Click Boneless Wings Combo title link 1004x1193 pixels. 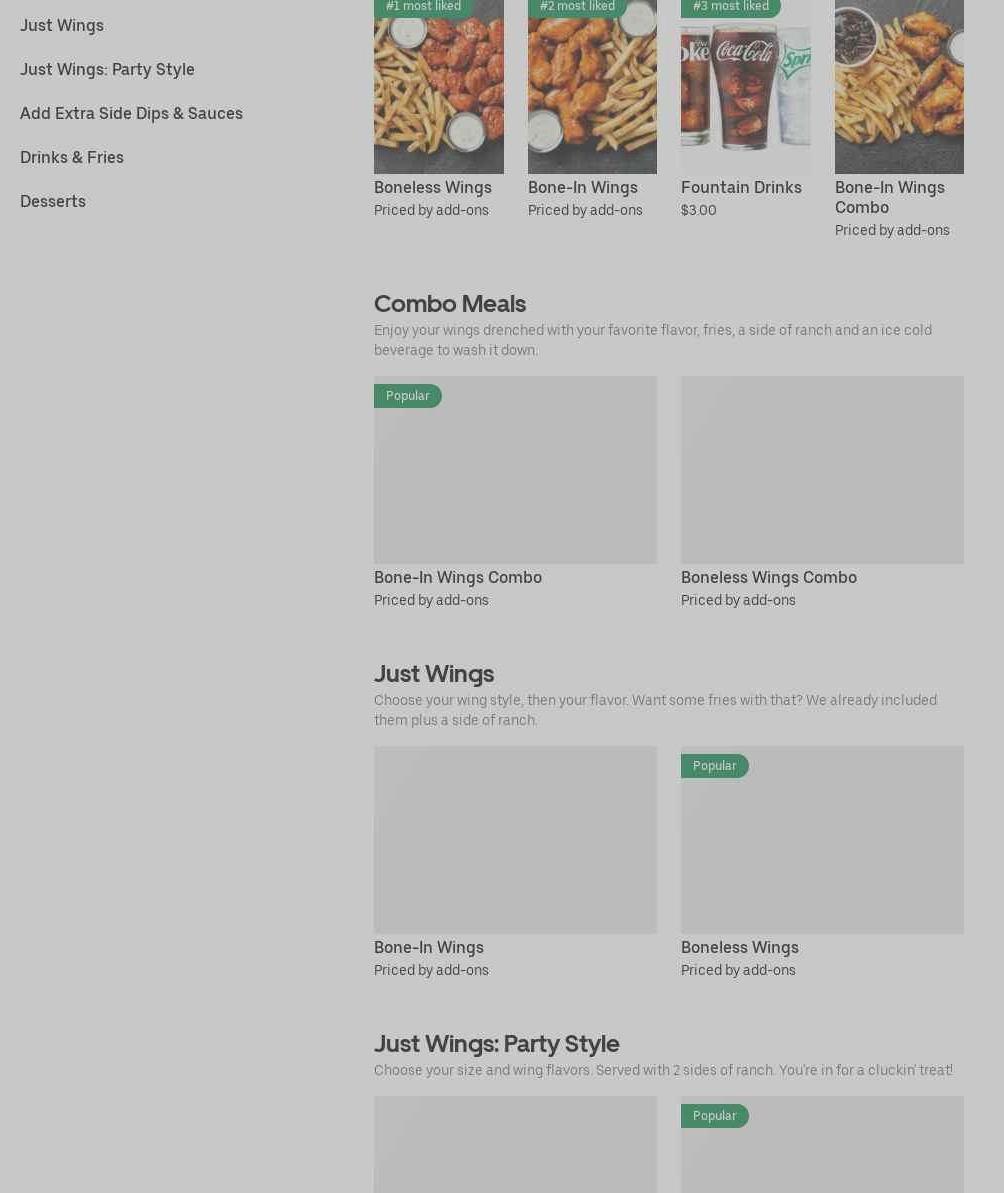(x=769, y=577)
